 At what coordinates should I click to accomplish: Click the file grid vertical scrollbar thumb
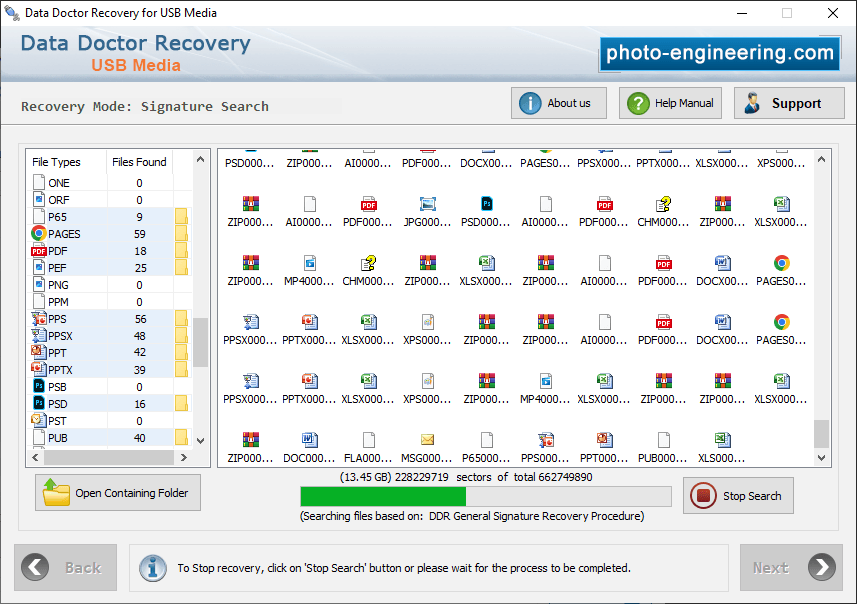[821, 433]
